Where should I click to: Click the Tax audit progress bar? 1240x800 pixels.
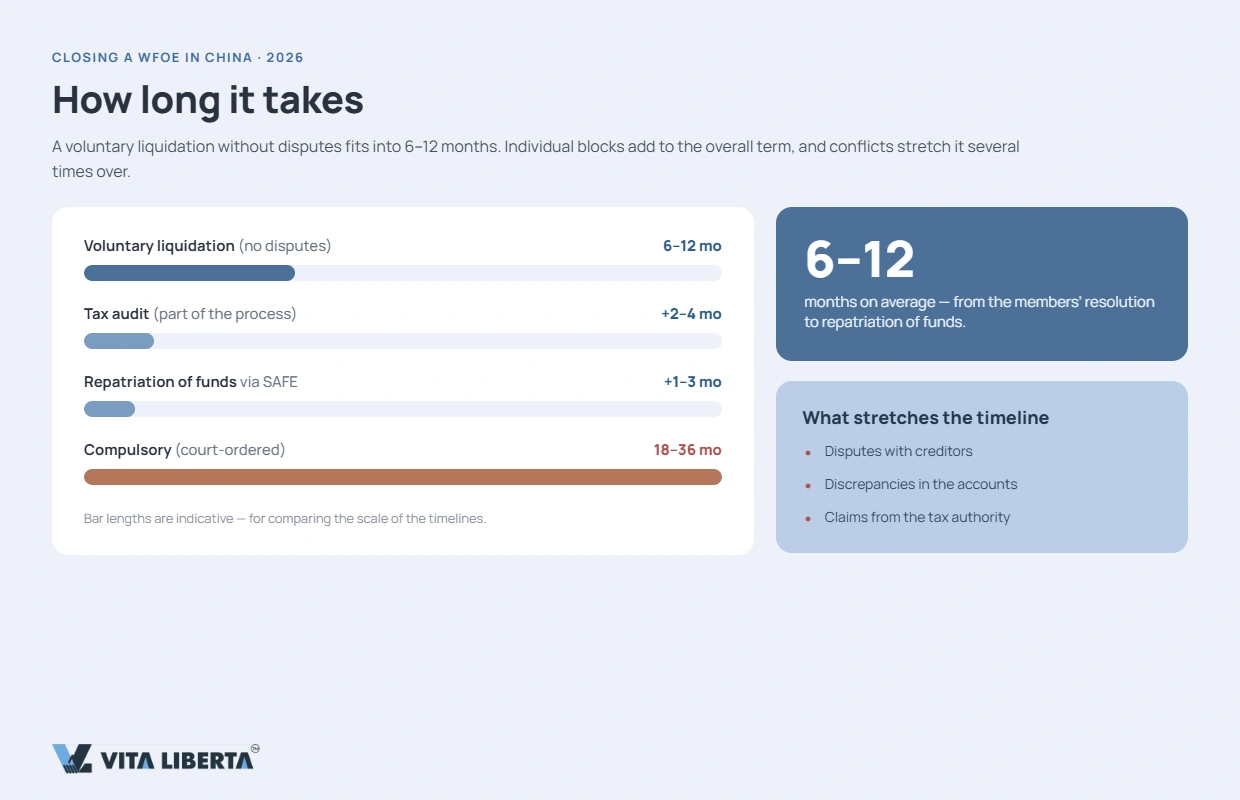(x=403, y=341)
